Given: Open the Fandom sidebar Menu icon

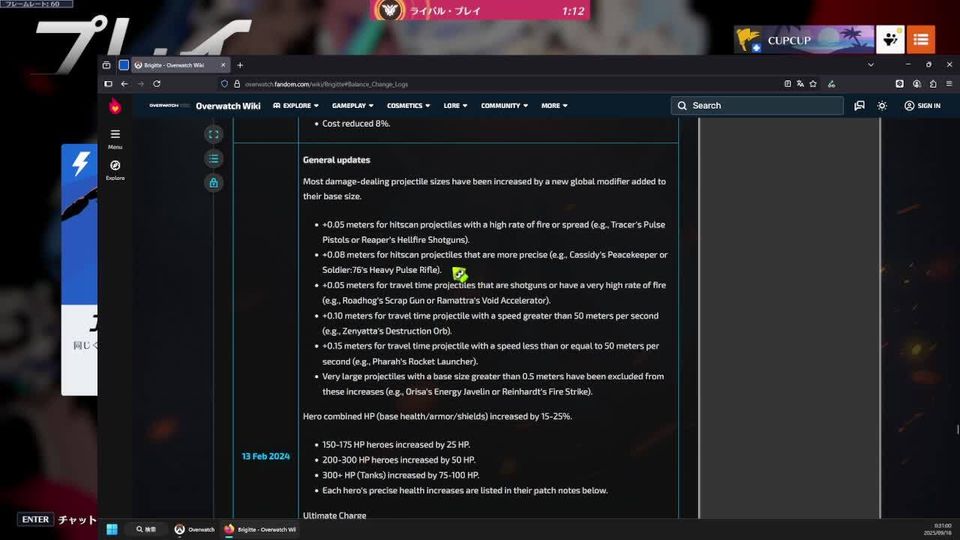Looking at the screenshot, I should [x=115, y=138].
